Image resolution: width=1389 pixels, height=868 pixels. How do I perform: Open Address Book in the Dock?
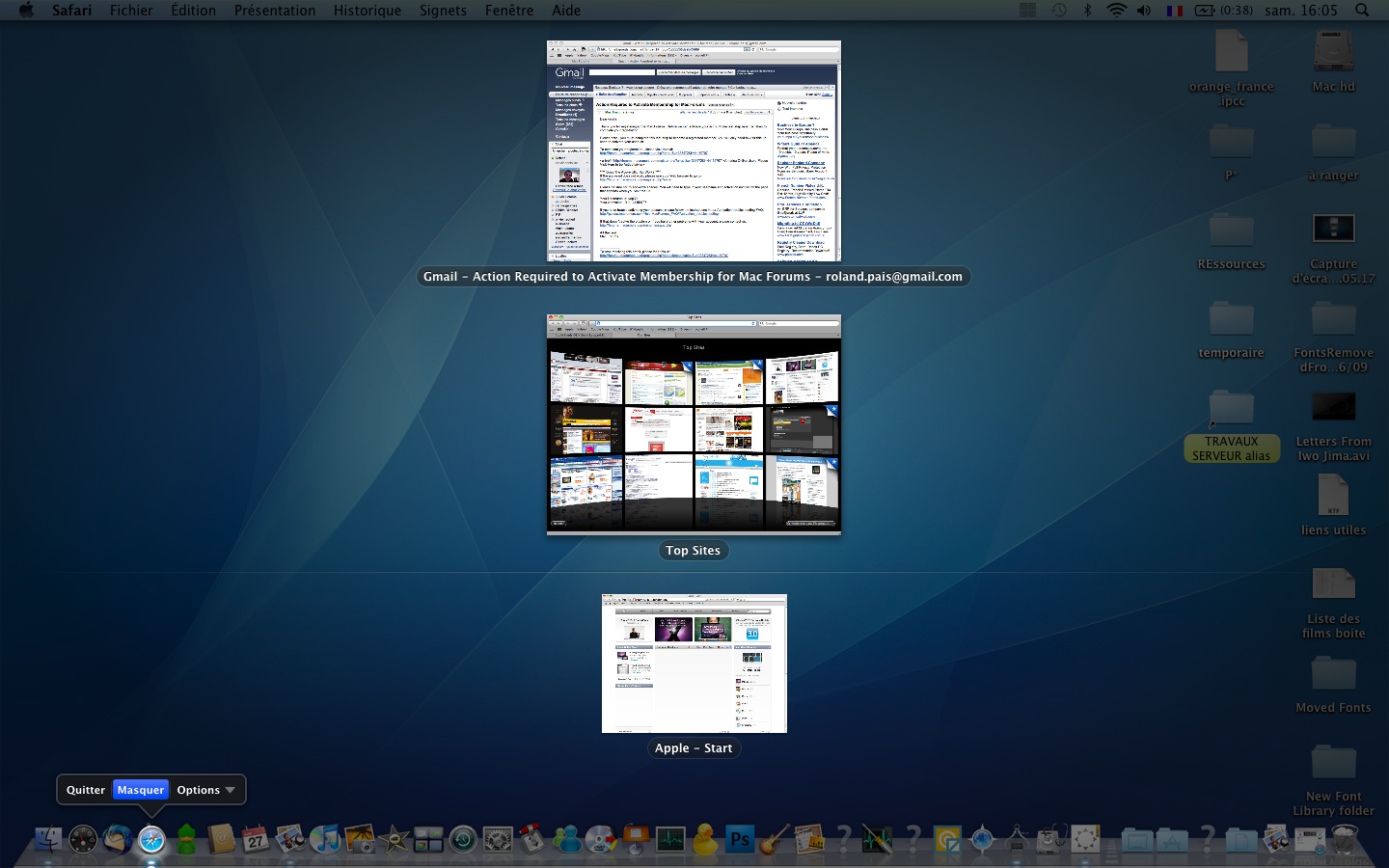pos(221,840)
